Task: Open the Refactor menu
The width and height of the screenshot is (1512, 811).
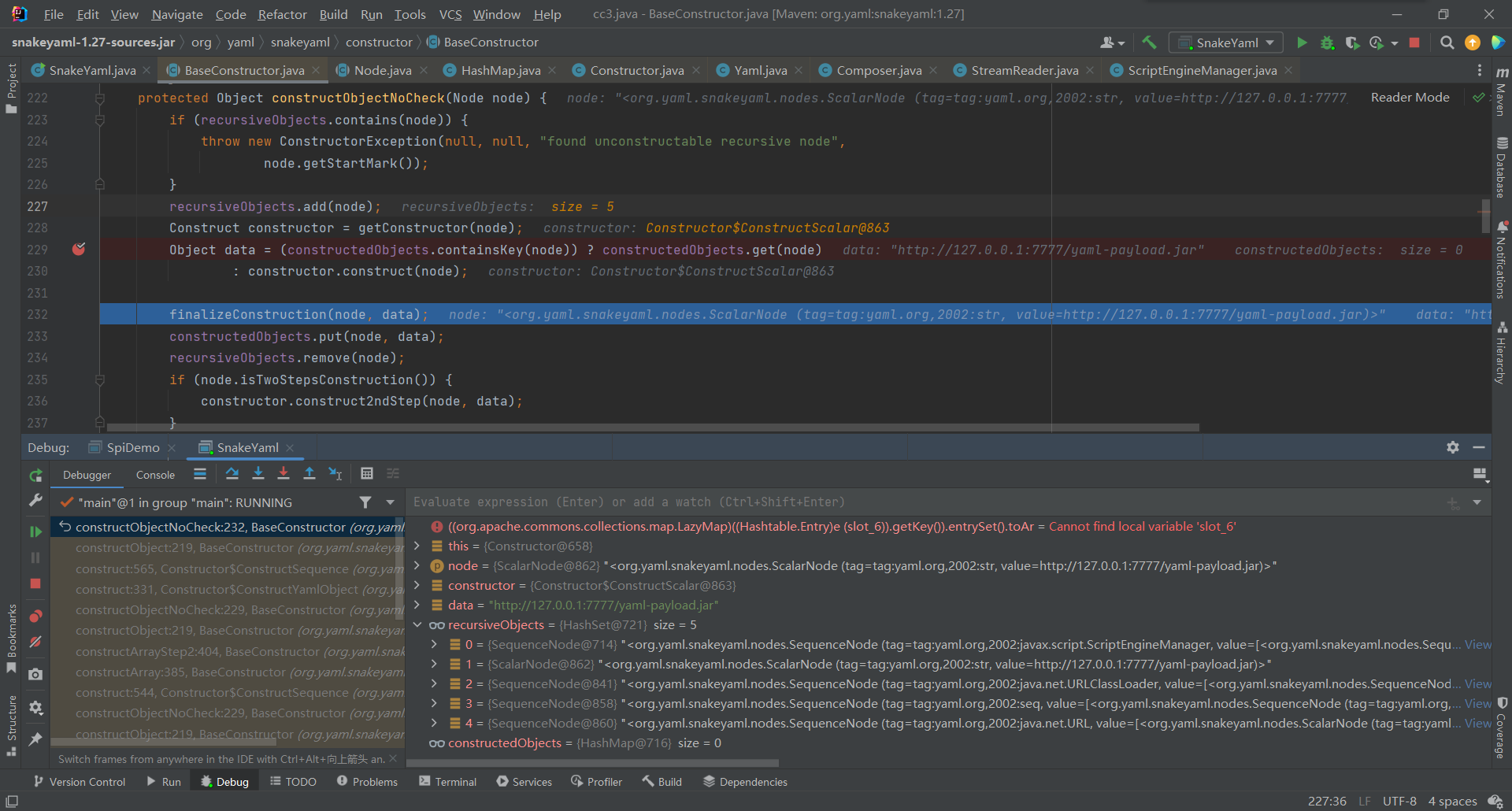Action: point(282,14)
